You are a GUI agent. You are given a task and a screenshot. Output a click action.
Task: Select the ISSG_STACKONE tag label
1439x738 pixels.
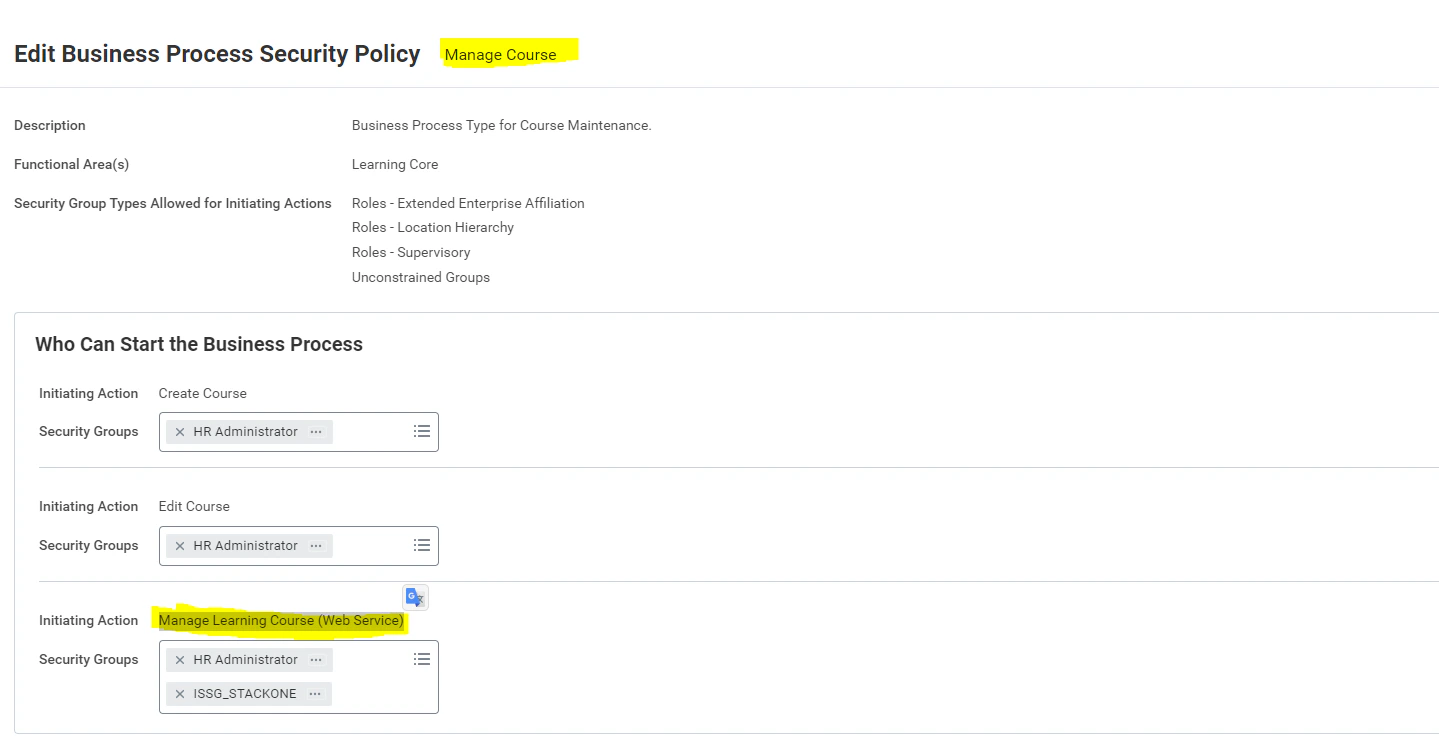tap(247, 693)
